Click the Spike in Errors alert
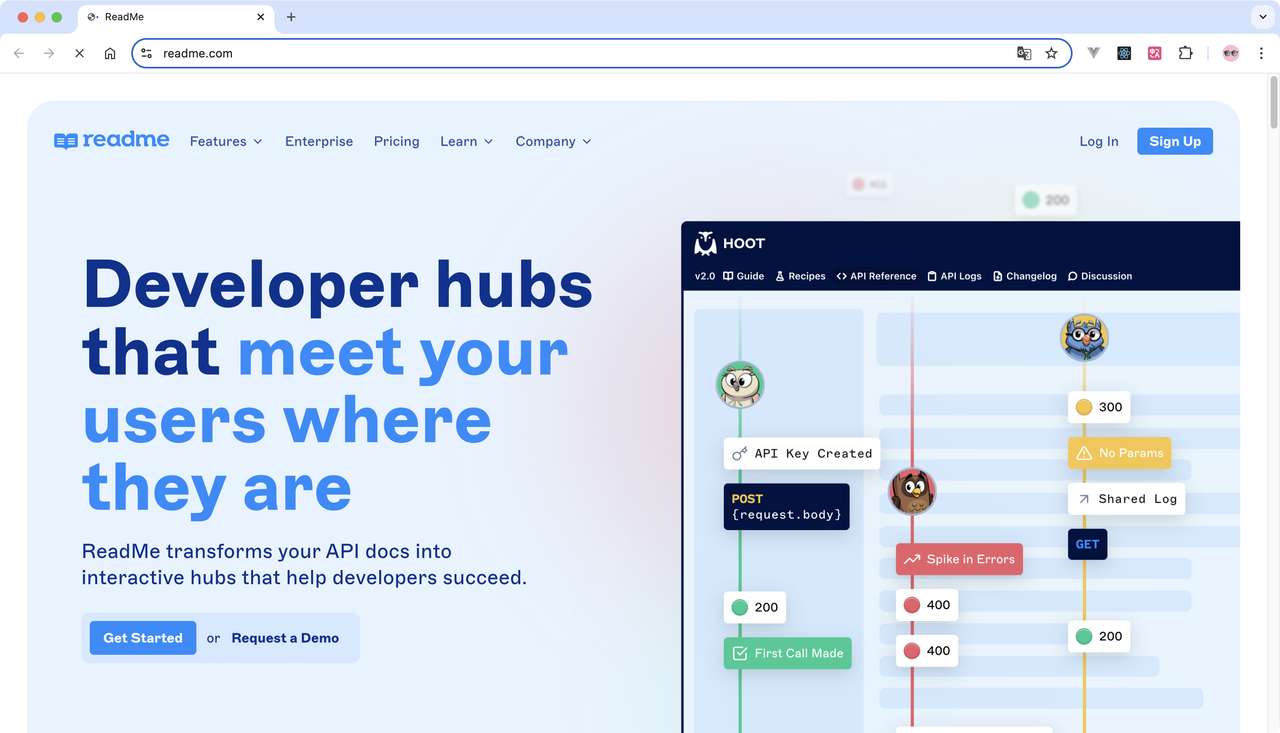 [x=959, y=559]
